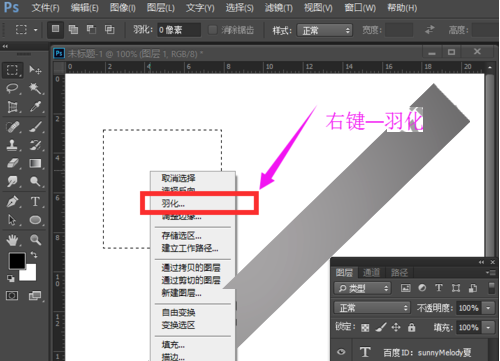The height and width of the screenshot is (361, 500).
Task: Open the layer filter 类型 dropdown
Action: pyautogui.click(x=362, y=288)
